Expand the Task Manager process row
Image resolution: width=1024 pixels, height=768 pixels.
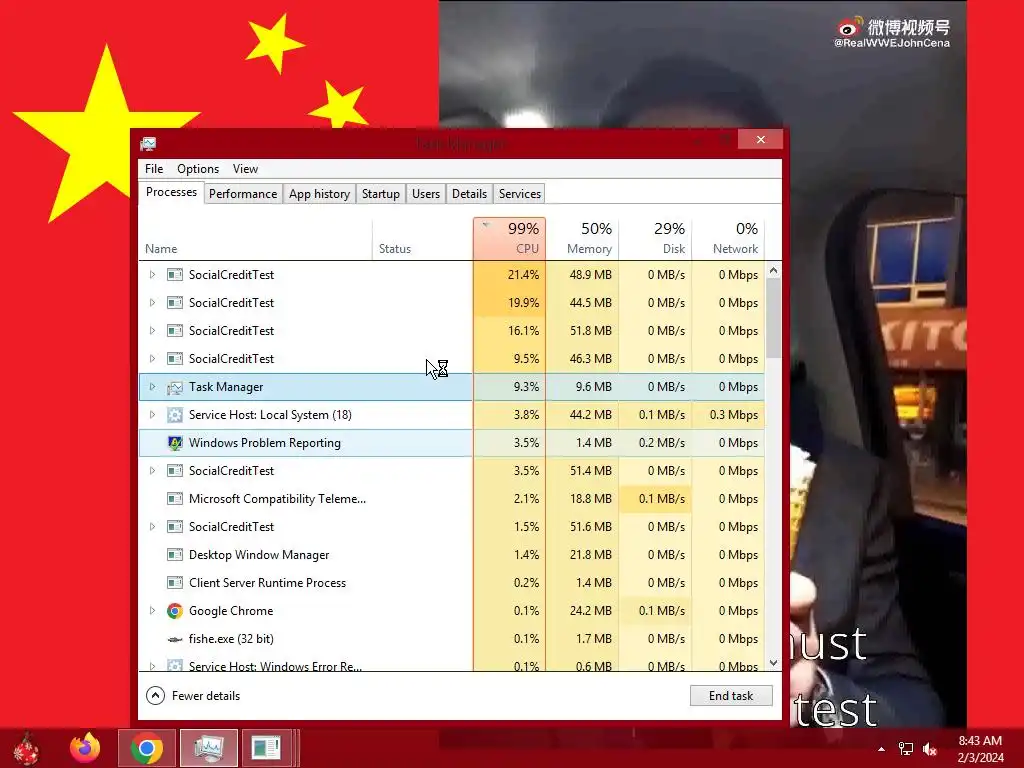pyautogui.click(x=152, y=387)
